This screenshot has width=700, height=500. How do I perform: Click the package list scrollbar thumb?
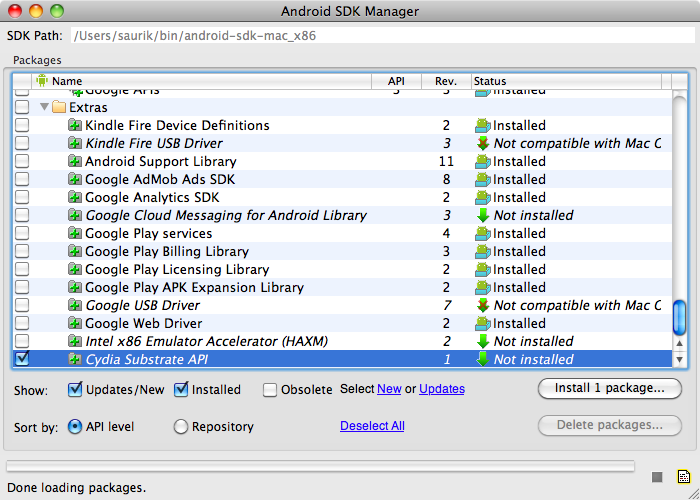coord(679,317)
